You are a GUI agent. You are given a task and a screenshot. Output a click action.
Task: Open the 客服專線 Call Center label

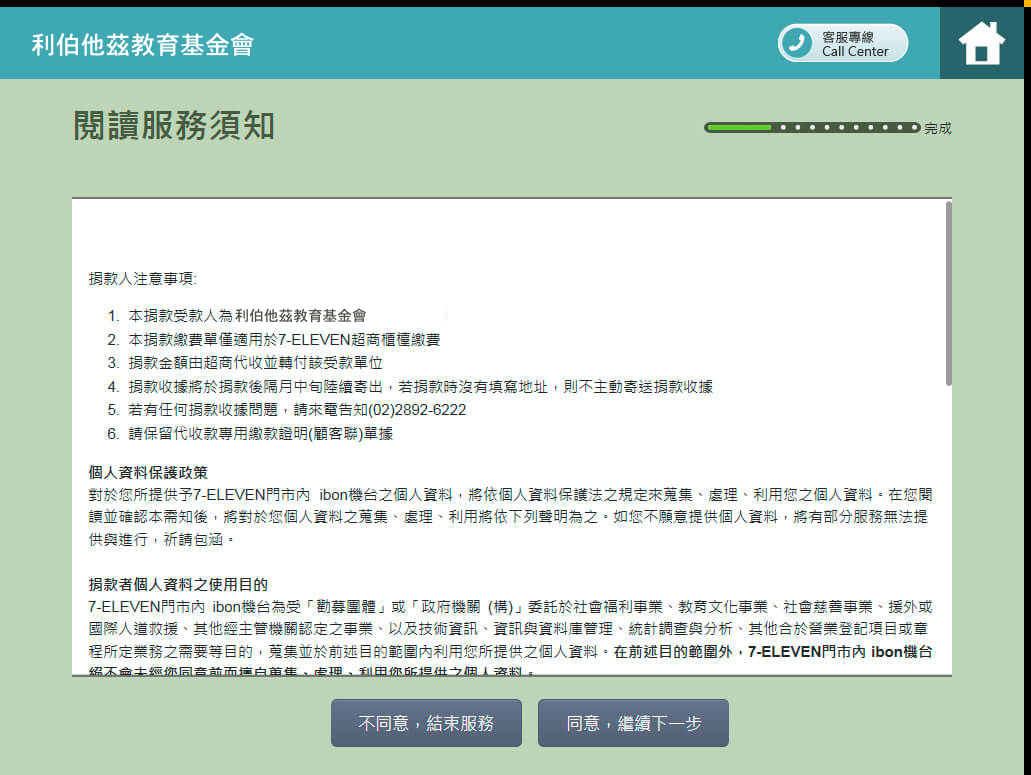click(x=855, y=44)
